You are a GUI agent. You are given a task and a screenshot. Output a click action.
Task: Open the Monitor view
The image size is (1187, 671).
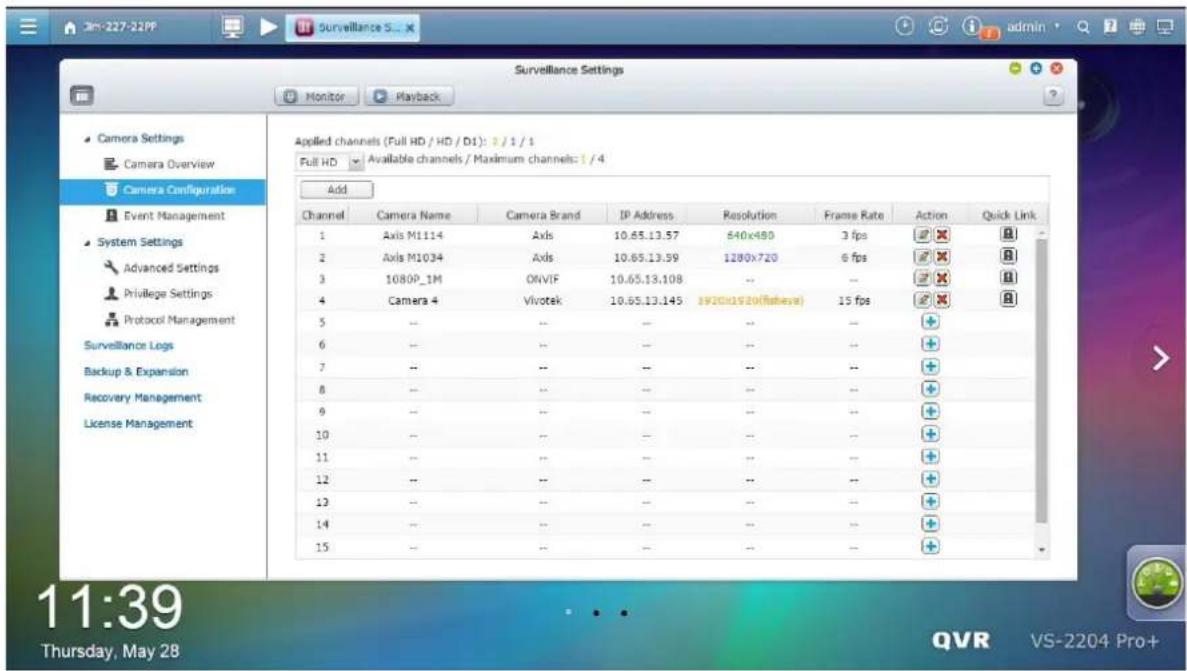coord(316,96)
